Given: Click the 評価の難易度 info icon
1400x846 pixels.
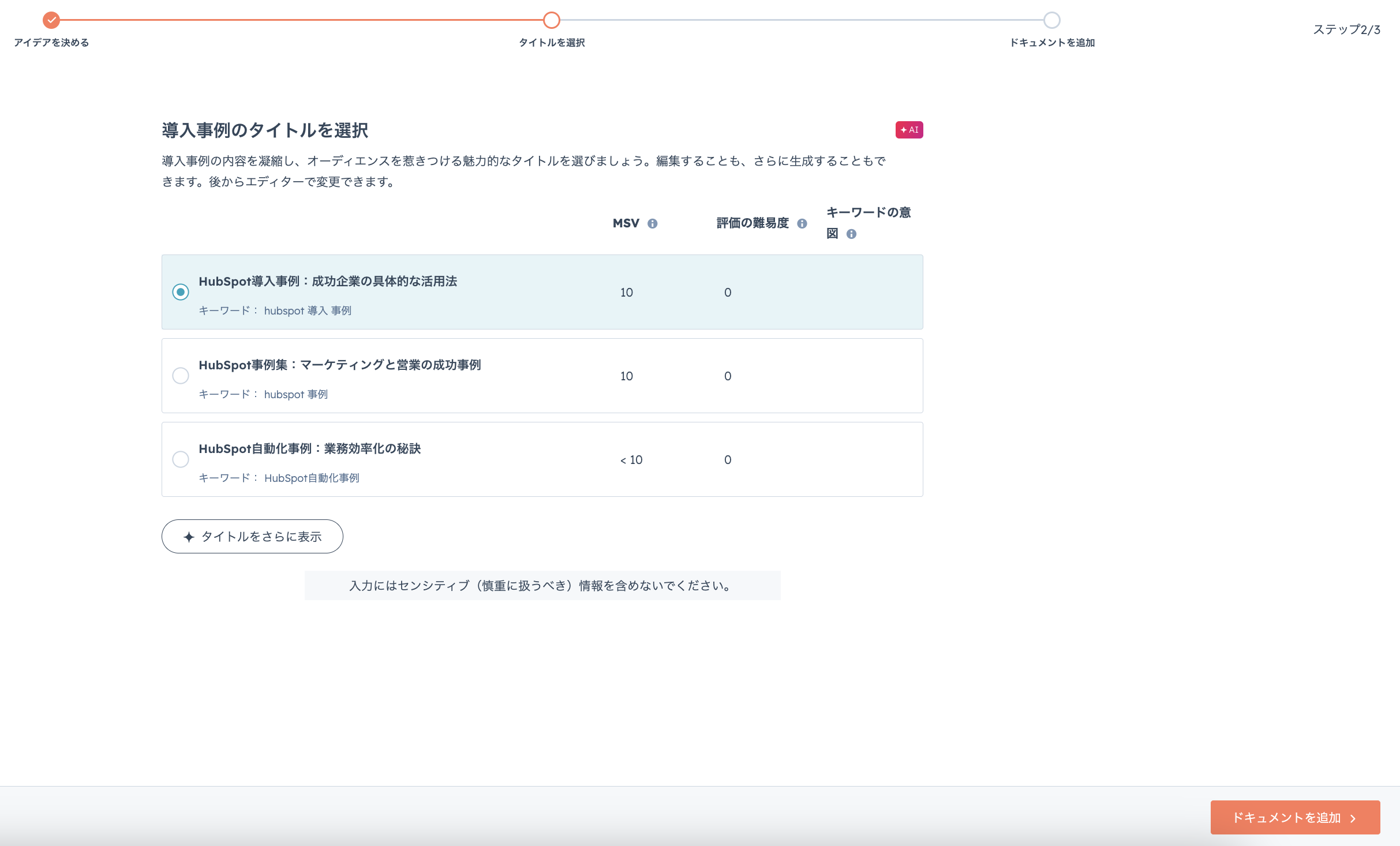Looking at the screenshot, I should click(802, 223).
